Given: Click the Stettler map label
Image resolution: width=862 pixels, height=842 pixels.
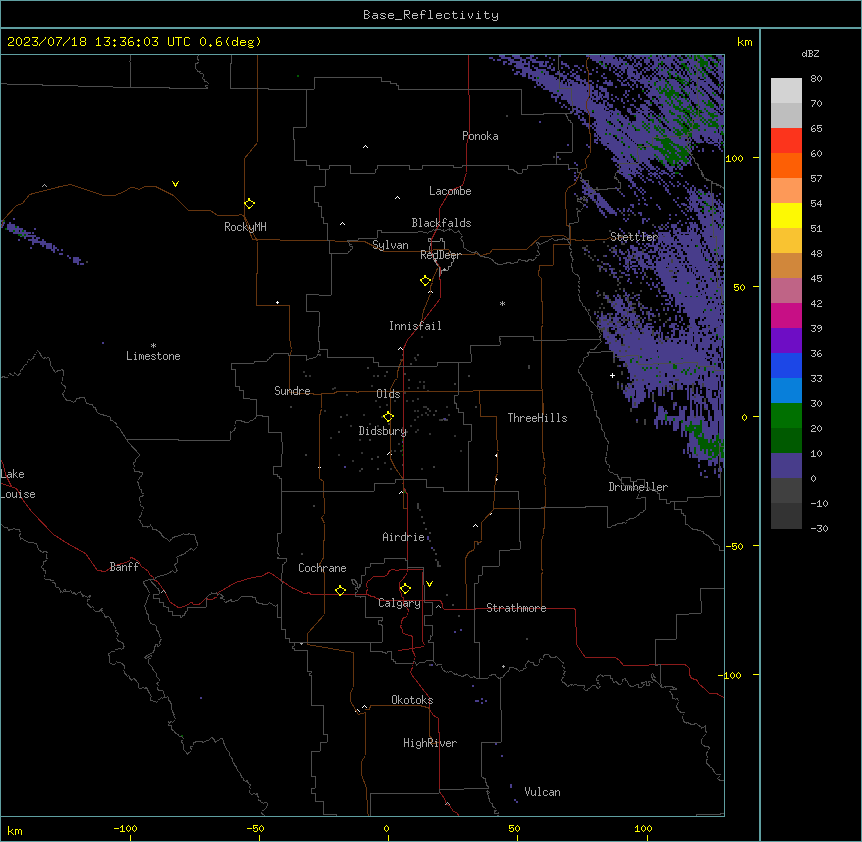Looking at the screenshot, I should click(x=634, y=237).
